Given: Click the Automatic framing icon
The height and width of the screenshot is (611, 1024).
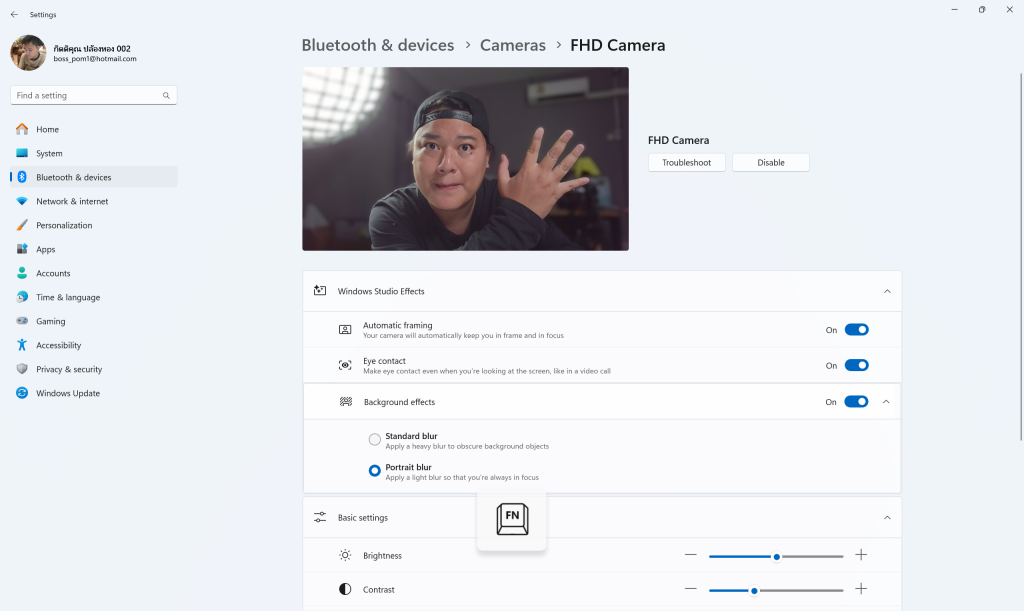Looking at the screenshot, I should click(x=345, y=330).
